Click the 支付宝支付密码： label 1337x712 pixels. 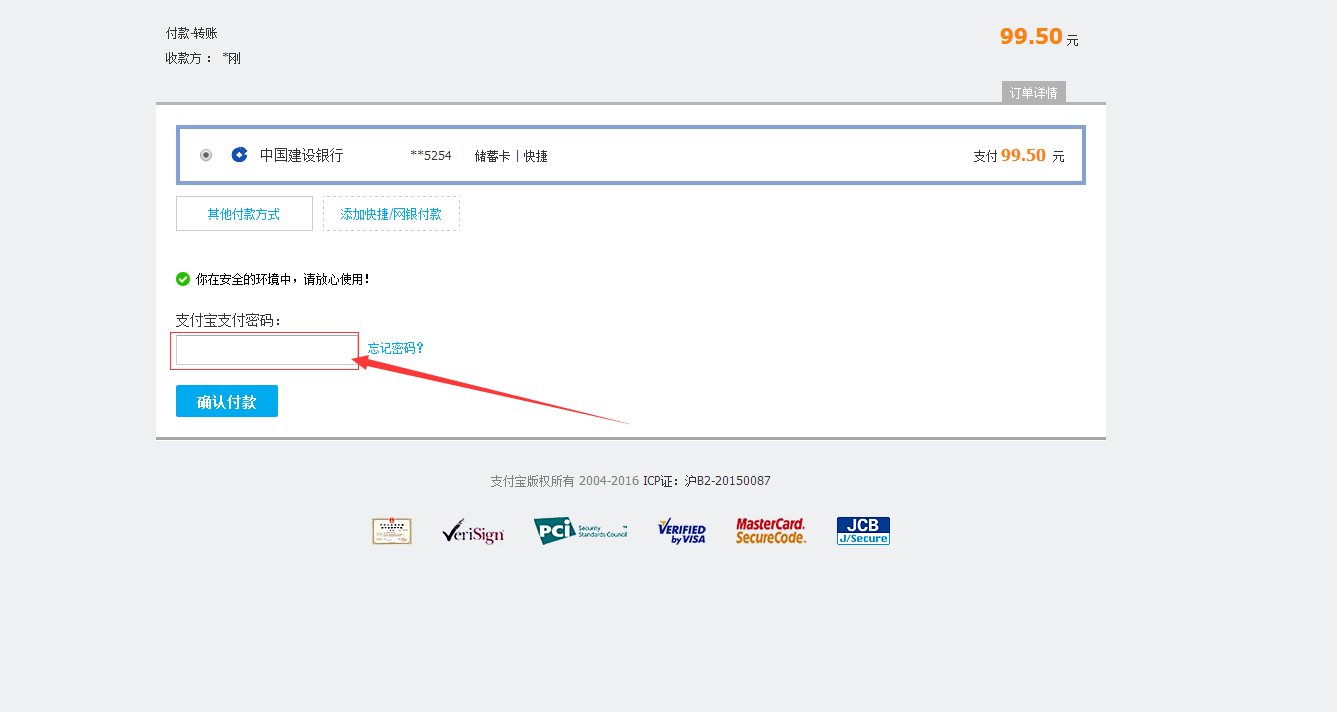(x=229, y=320)
